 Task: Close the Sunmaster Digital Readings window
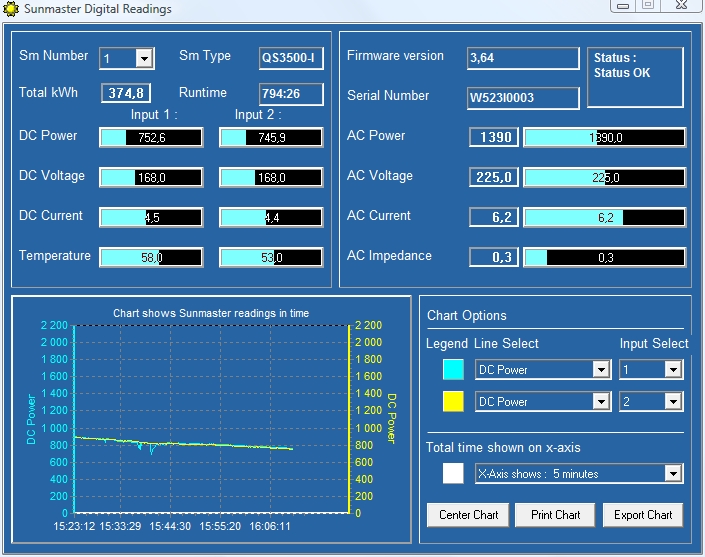coord(682,5)
